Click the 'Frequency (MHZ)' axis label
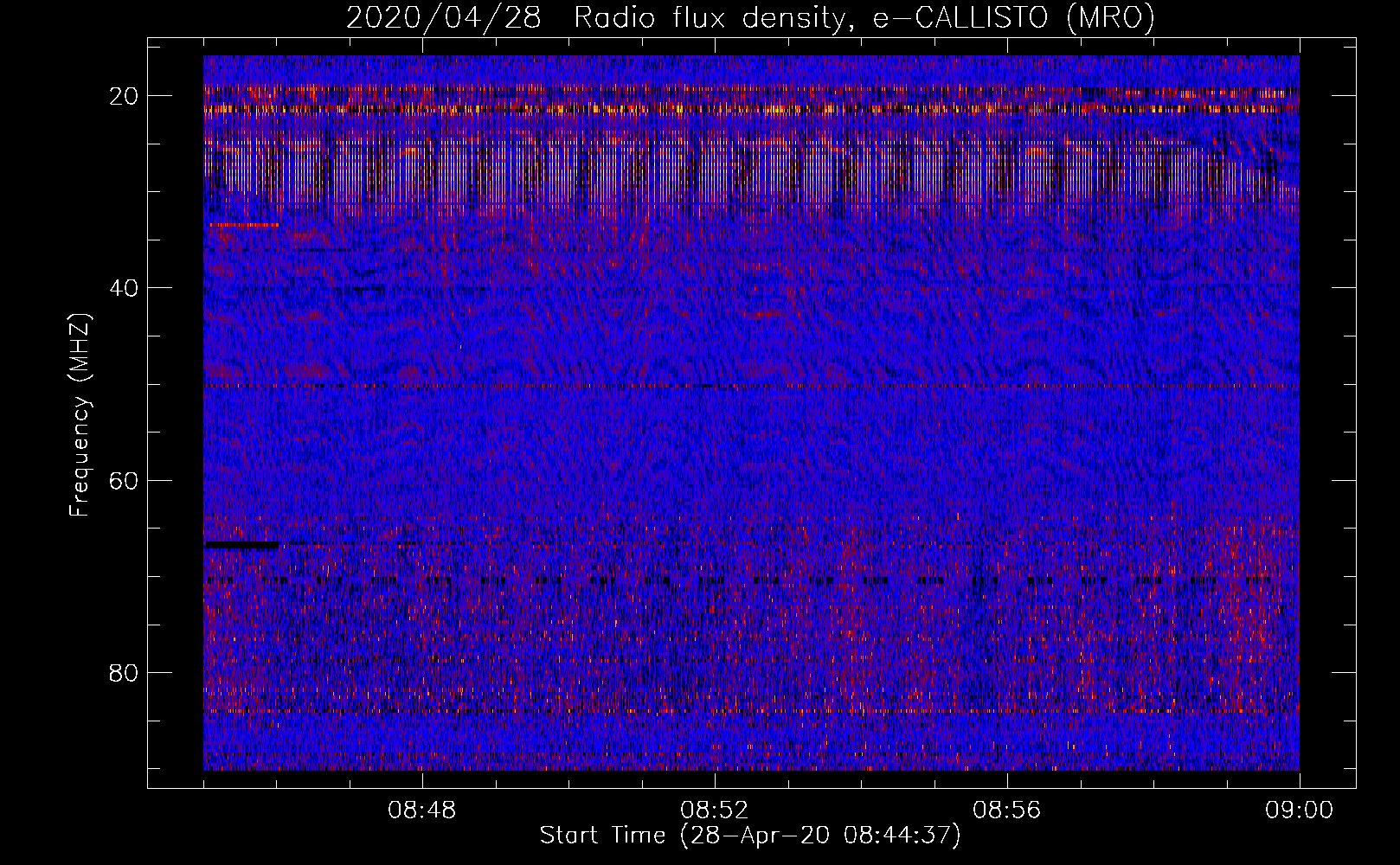Viewport: 1400px width, 865px height. click(80, 414)
